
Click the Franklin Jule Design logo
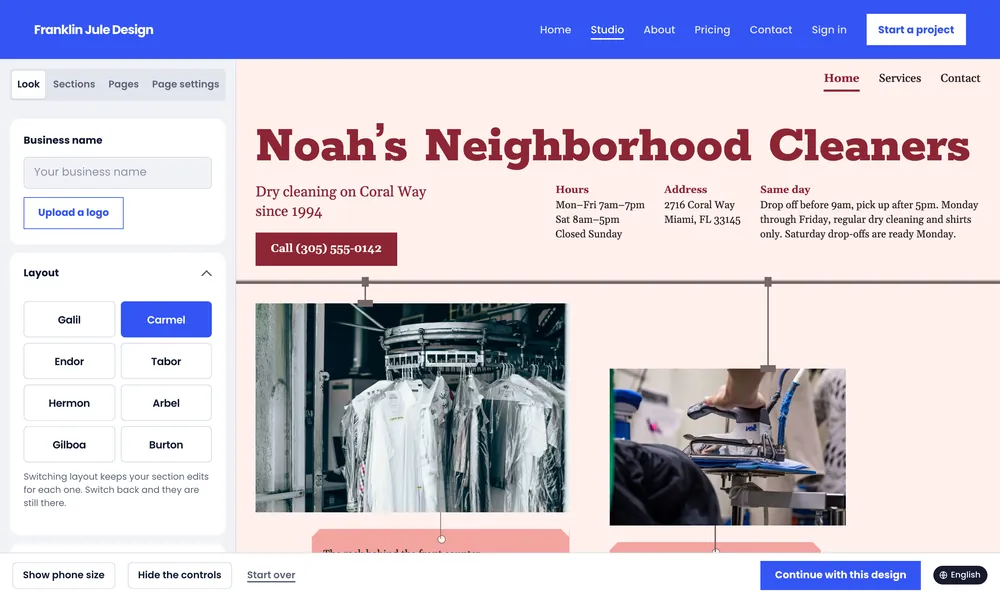click(94, 30)
